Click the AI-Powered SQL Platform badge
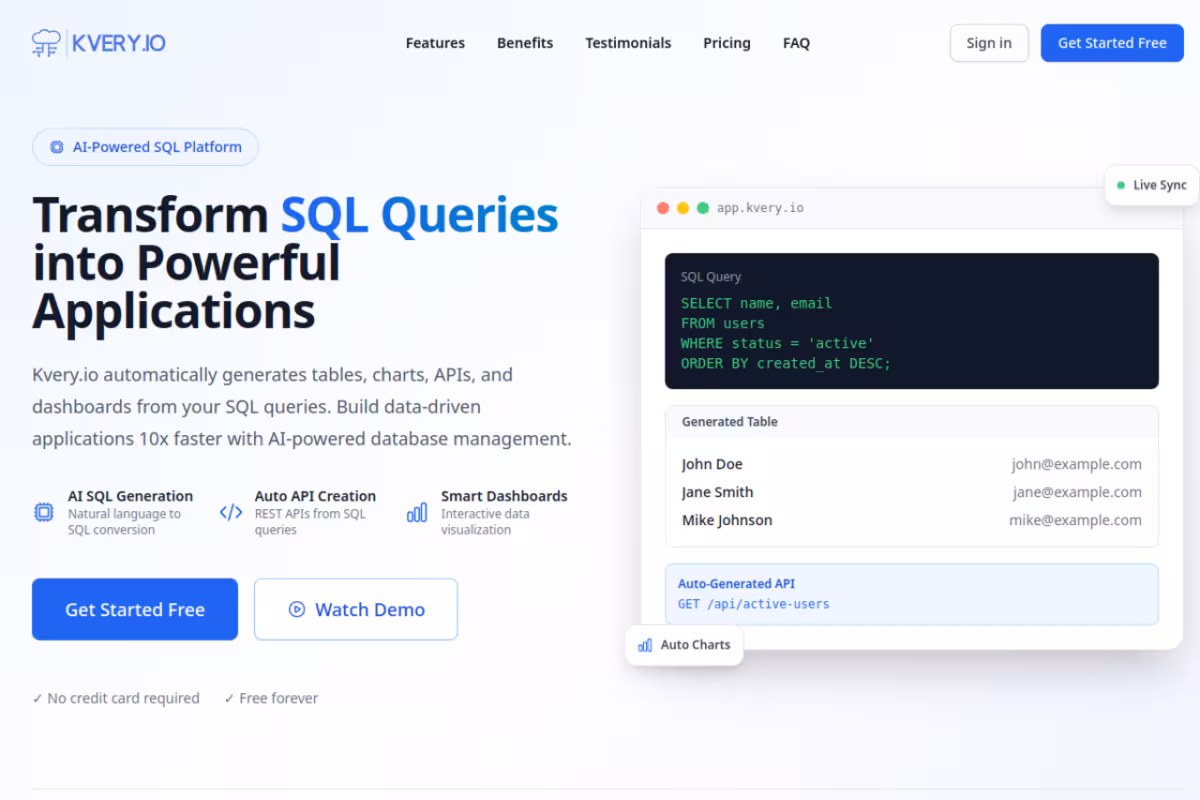Viewport: 1200px width, 800px height. (x=146, y=147)
